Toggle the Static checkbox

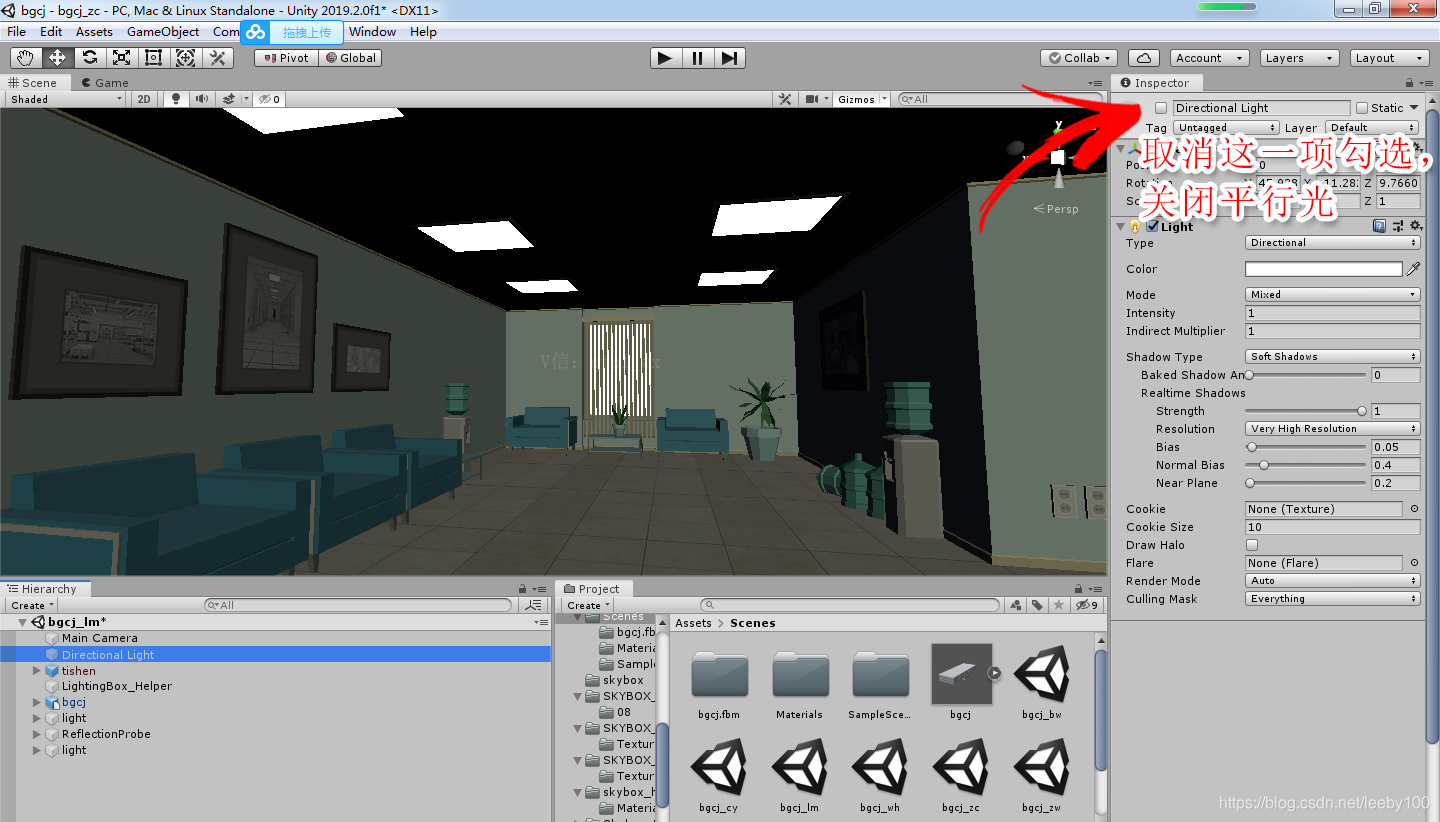coord(1361,108)
